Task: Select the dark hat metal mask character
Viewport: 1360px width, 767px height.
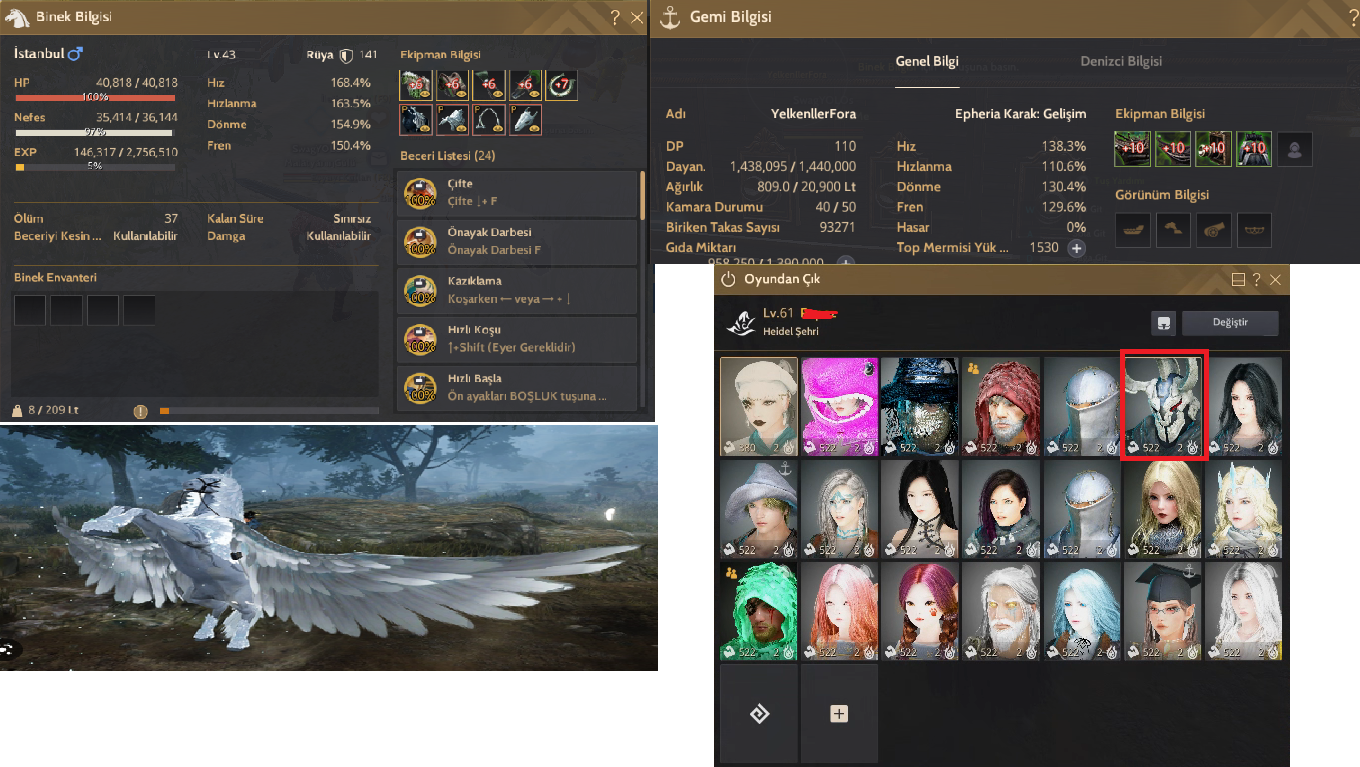Action: 920,407
